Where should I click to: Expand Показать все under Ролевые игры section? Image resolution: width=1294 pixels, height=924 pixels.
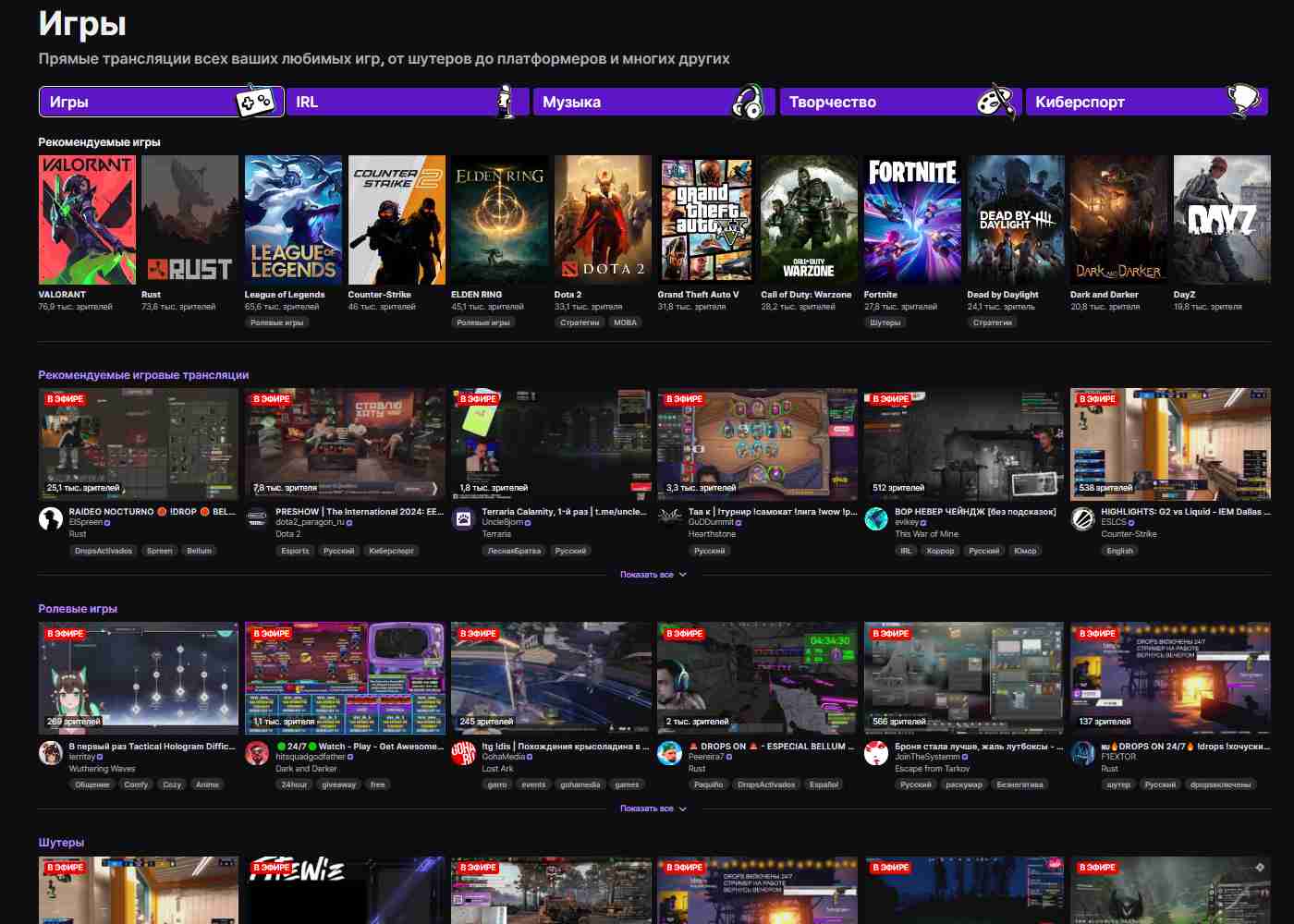click(653, 808)
